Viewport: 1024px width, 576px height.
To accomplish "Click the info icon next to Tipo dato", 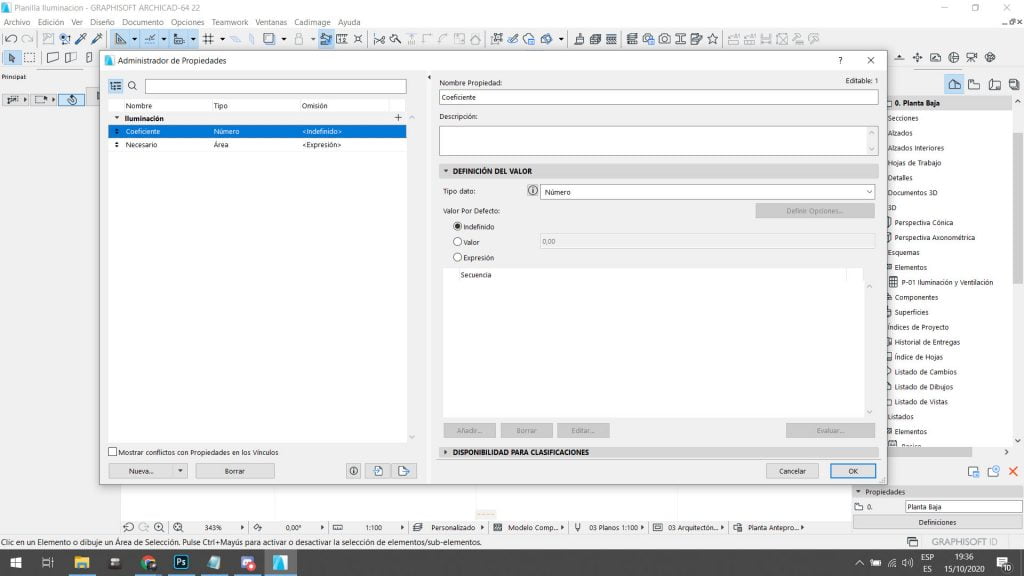I will (x=532, y=191).
